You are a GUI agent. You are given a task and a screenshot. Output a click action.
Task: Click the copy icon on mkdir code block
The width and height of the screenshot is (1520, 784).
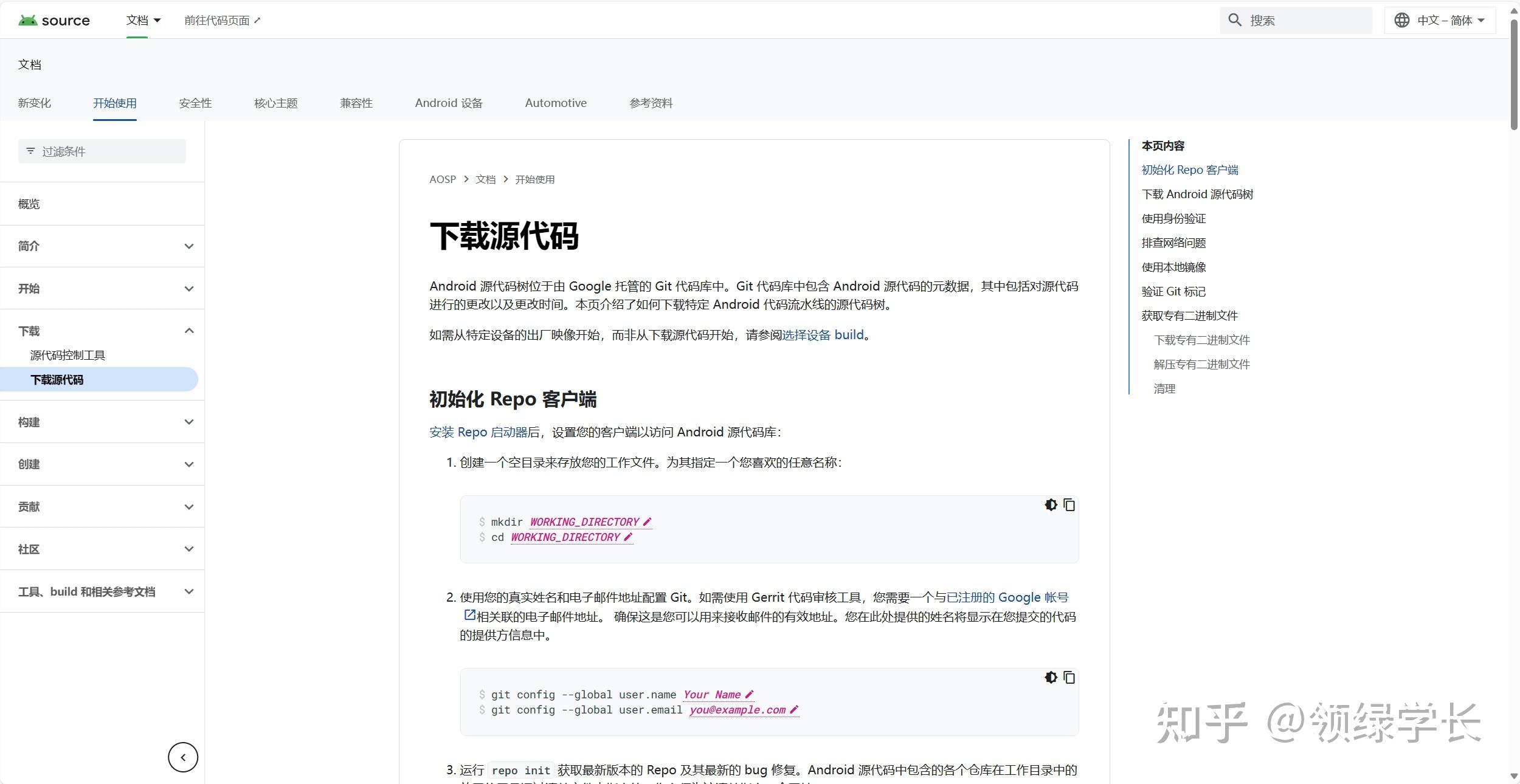(1069, 505)
